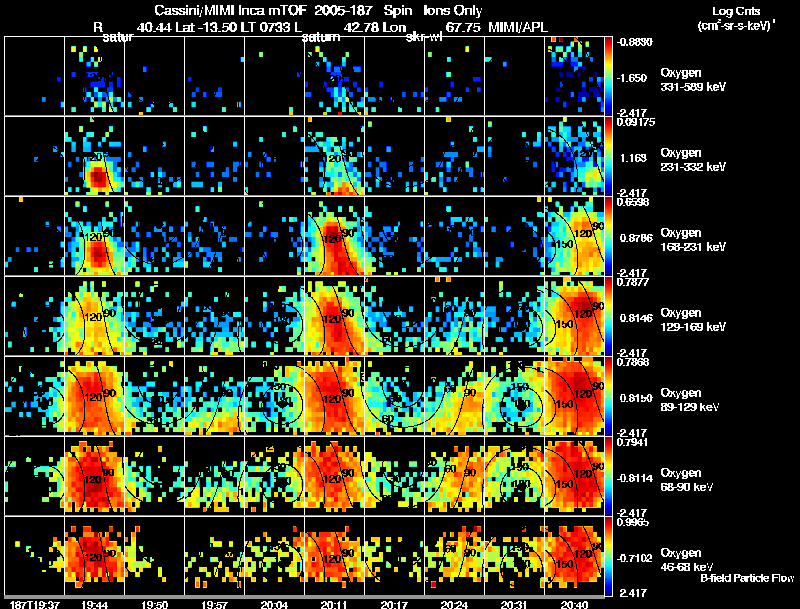
Task: Open the 20:40 panel in Oxygen 129-169 keV row
Action: (x=574, y=316)
